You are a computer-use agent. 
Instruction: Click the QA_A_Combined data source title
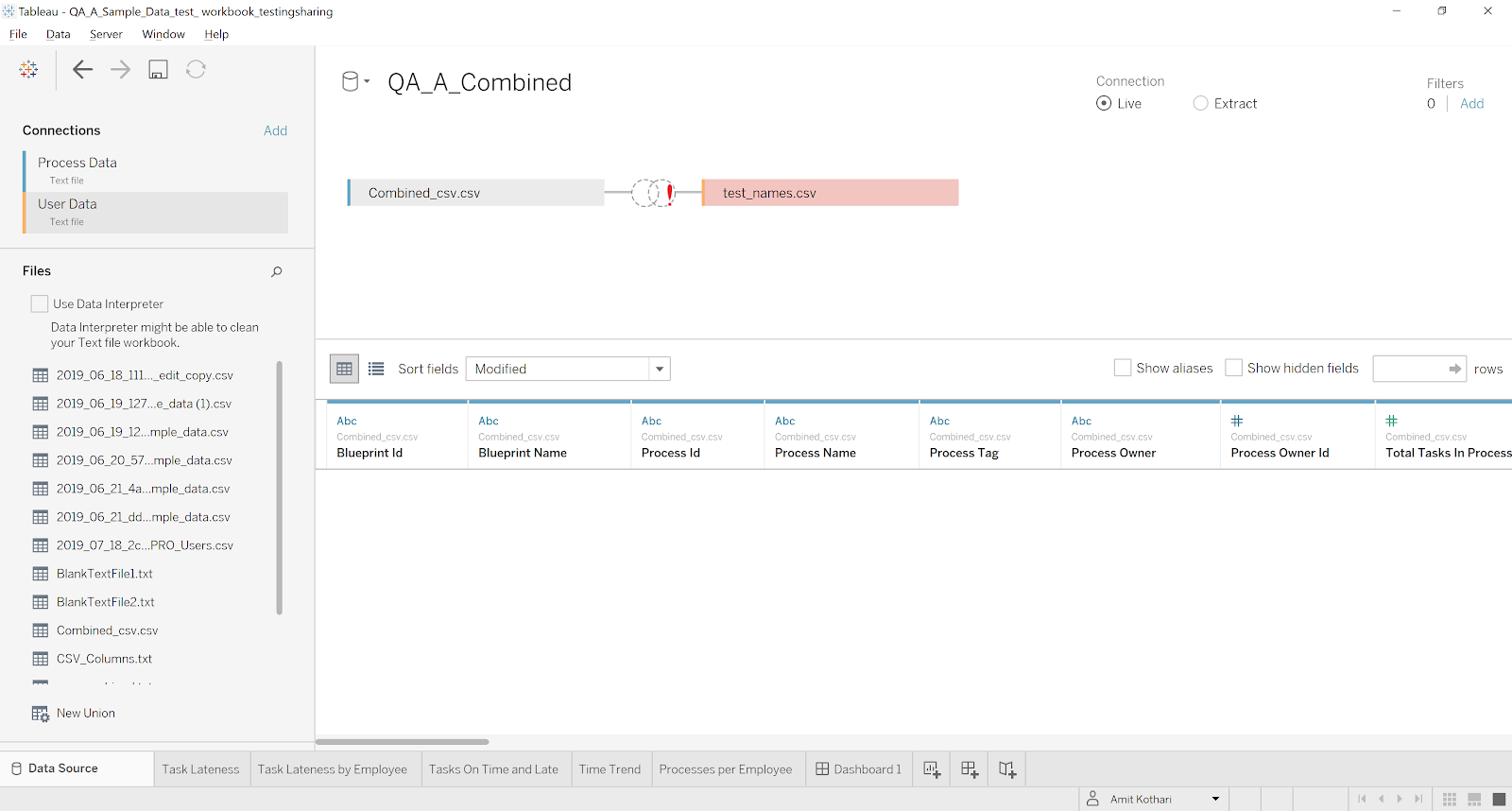tap(480, 82)
